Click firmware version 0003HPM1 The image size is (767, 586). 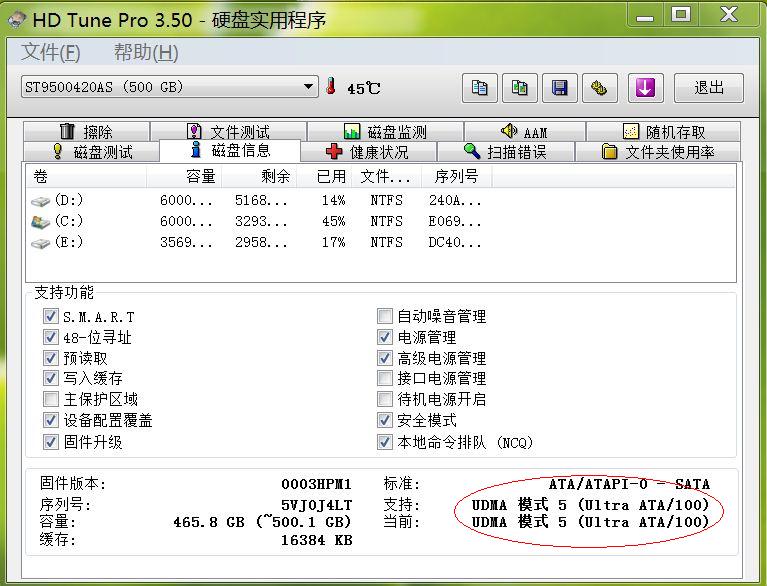pos(316,484)
